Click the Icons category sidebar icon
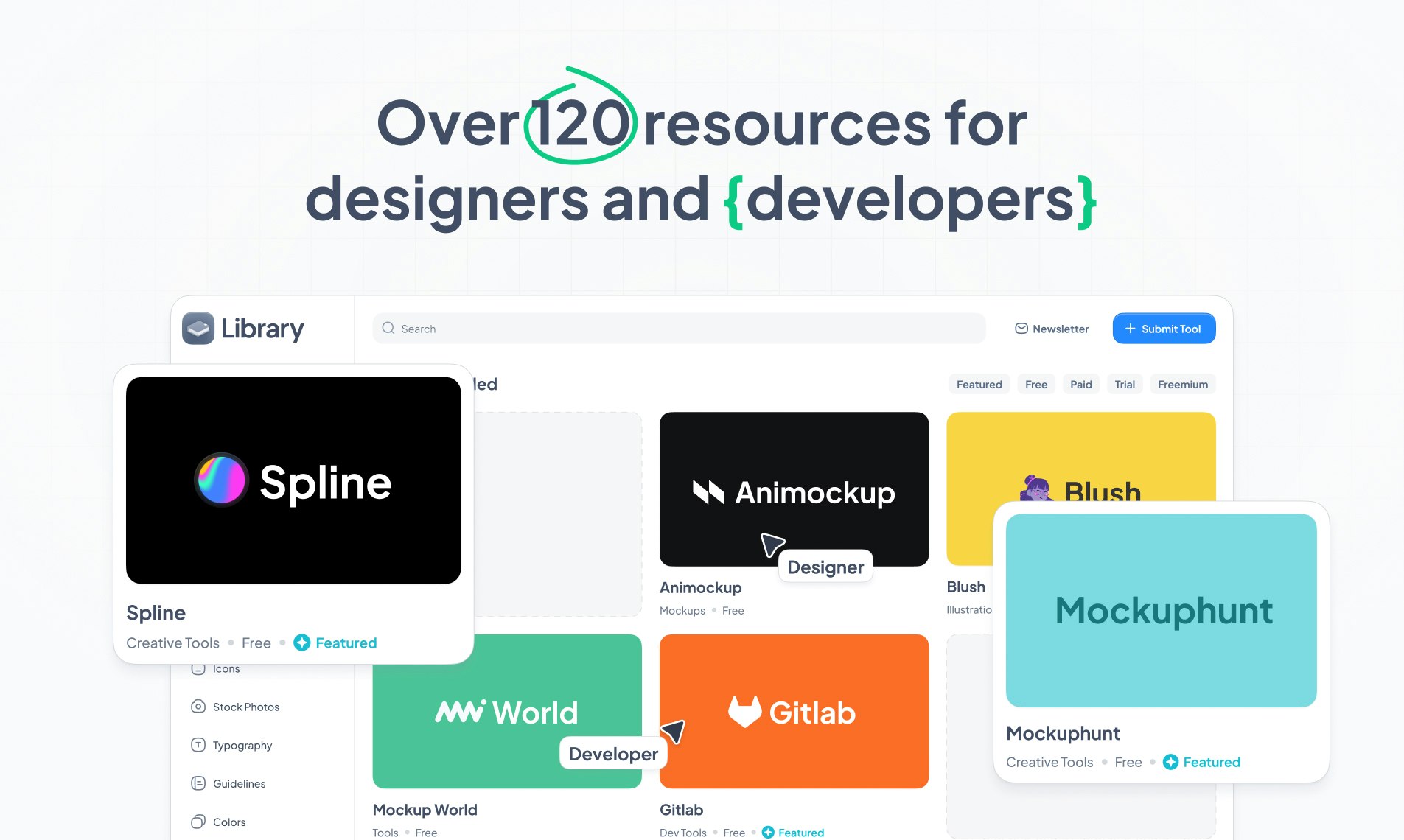1404x840 pixels. pyautogui.click(x=198, y=669)
